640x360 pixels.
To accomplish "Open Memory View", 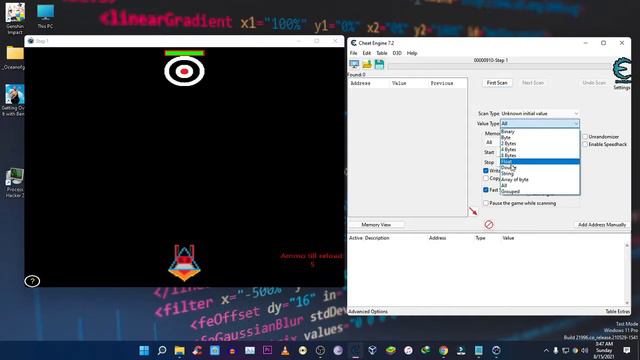I will pos(376,224).
